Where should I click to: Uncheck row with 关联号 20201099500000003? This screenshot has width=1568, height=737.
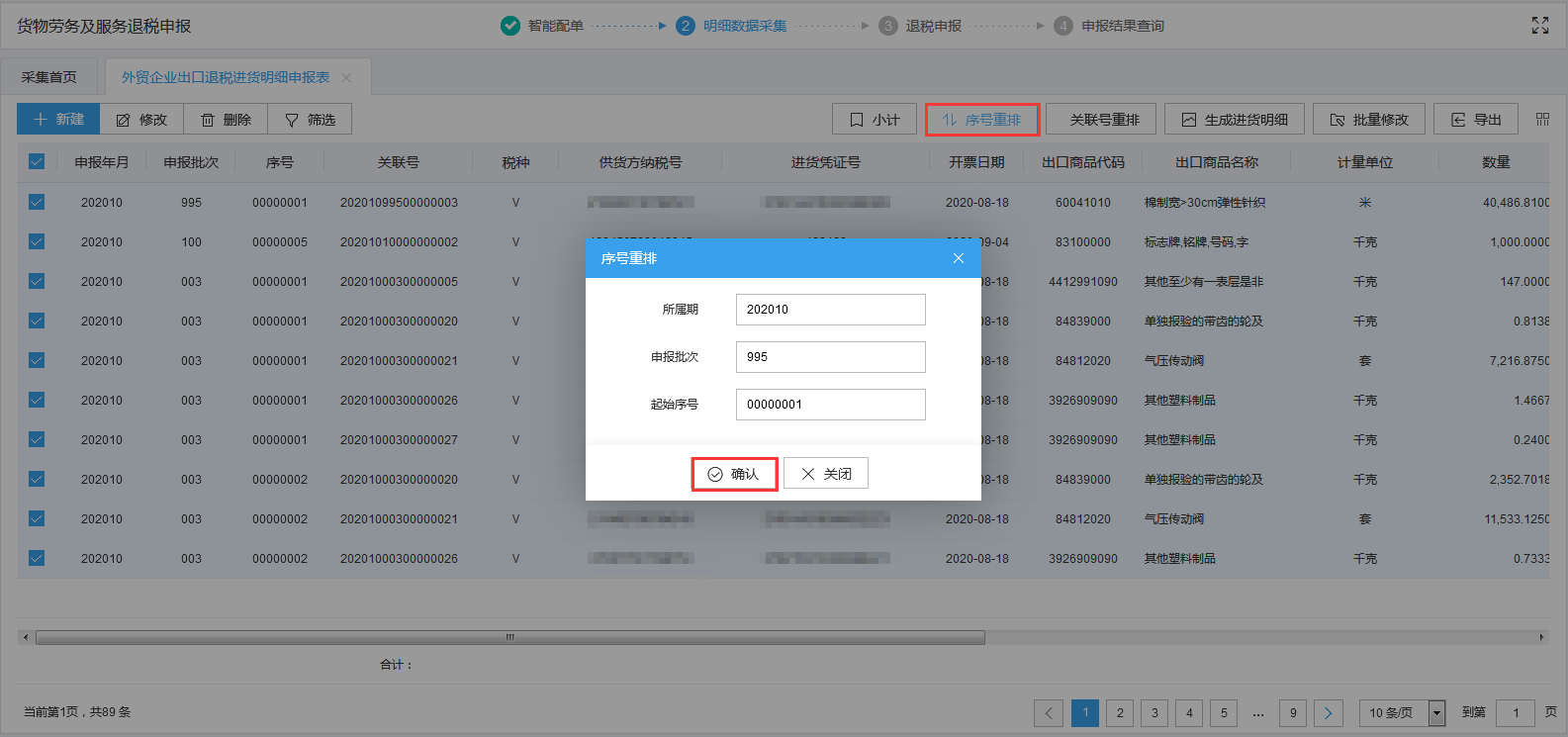(37, 202)
